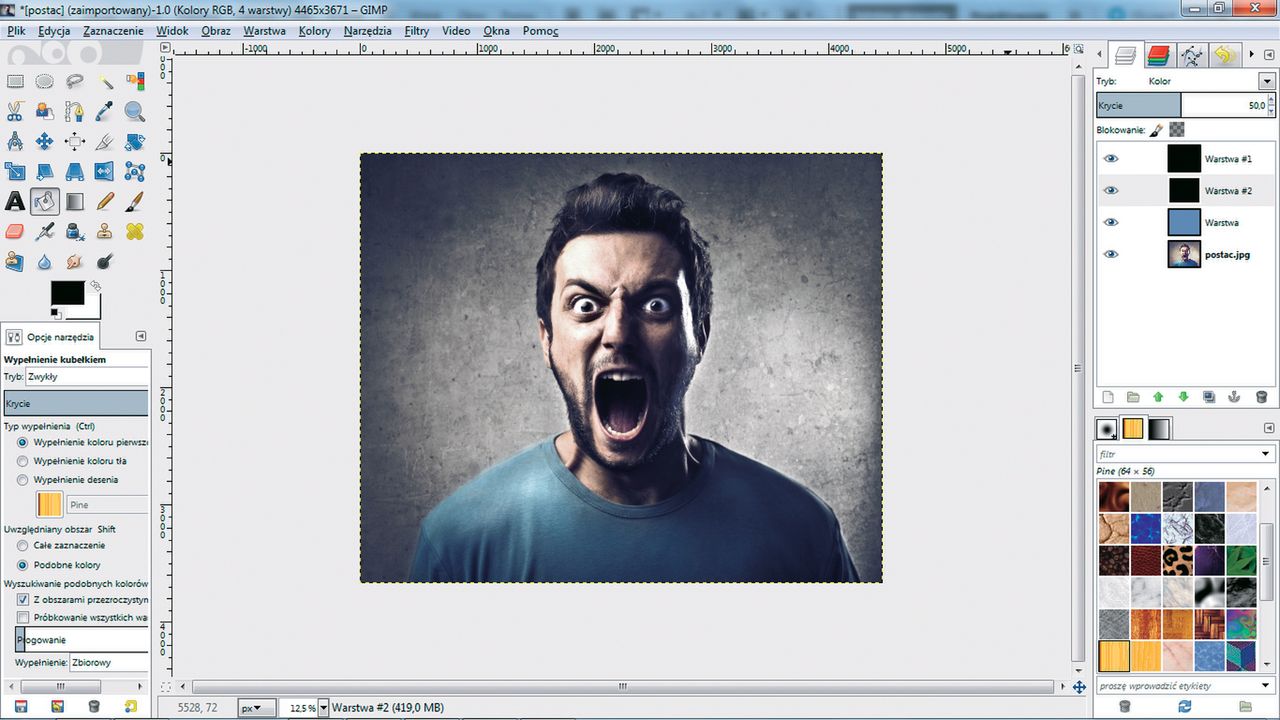1280x720 pixels.
Task: Select the Paintbrush tool
Action: pos(135,201)
